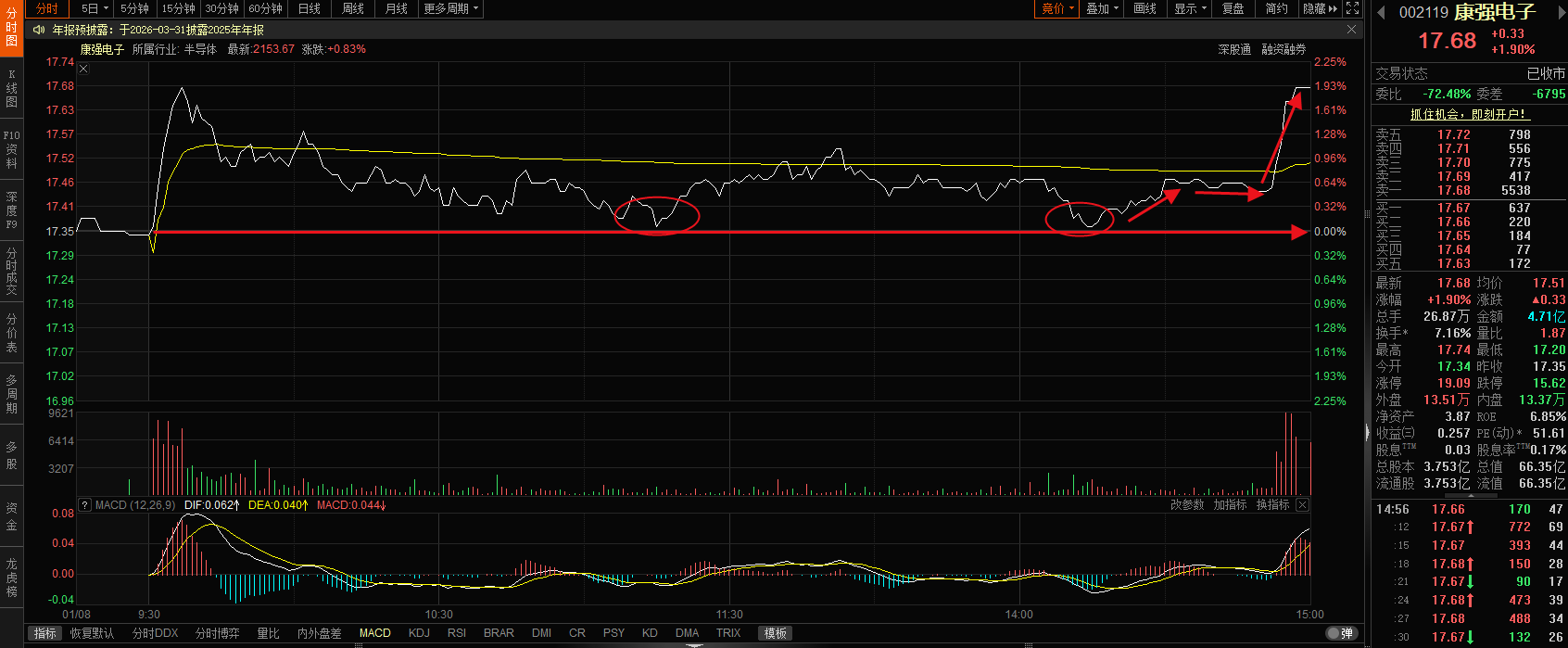
Task: Click 恢复默认 in indicator bar
Action: pyautogui.click(x=92, y=633)
